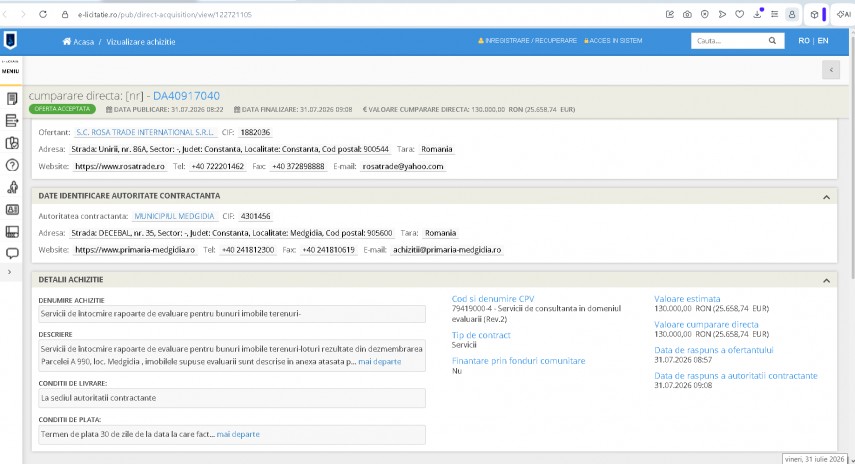Click the collapse arrow button top right
The image size is (855, 464).
830,70
